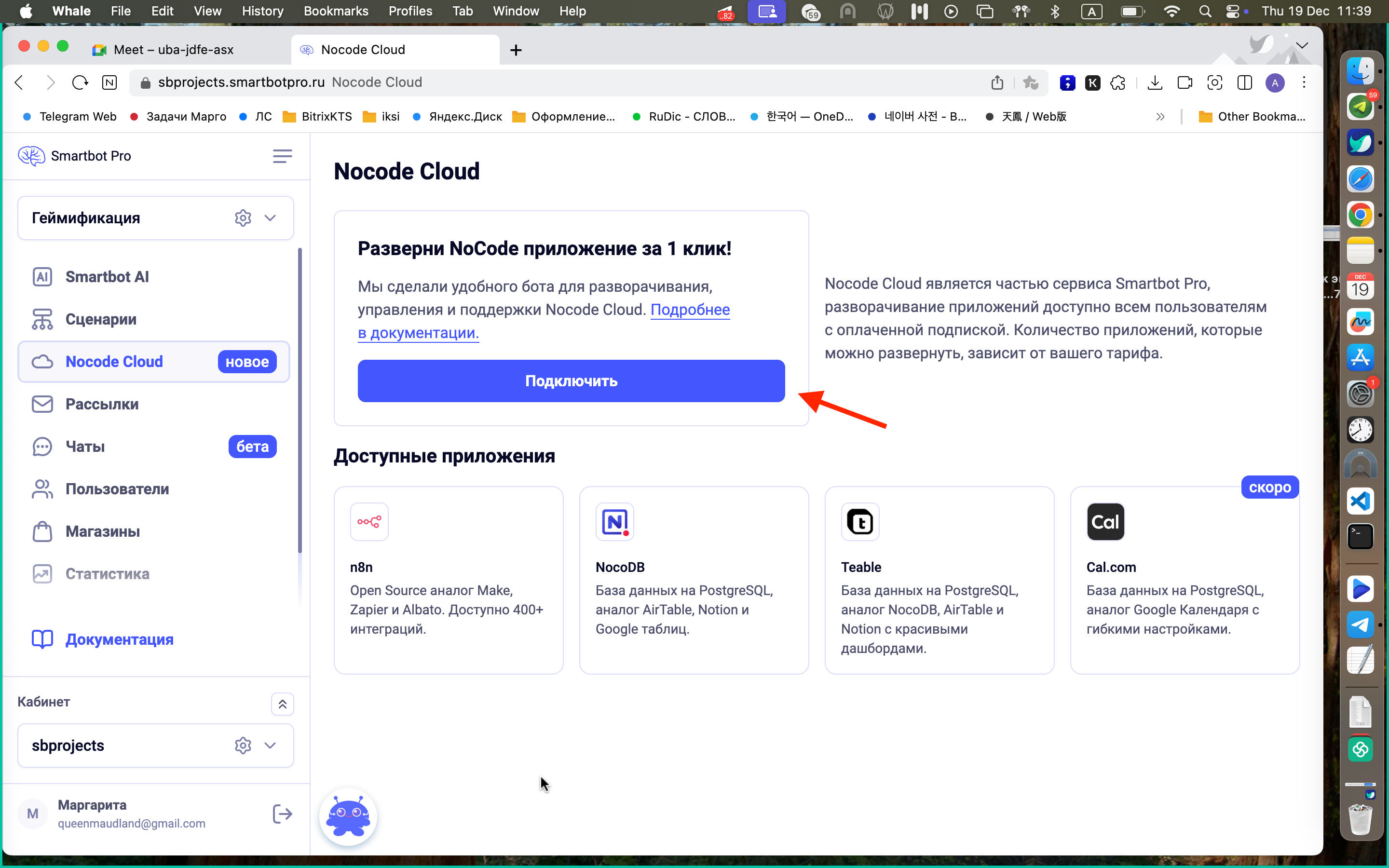Click the logout icon next to Маргарита
Viewport: 1389px width, 868px height.
pos(282,814)
